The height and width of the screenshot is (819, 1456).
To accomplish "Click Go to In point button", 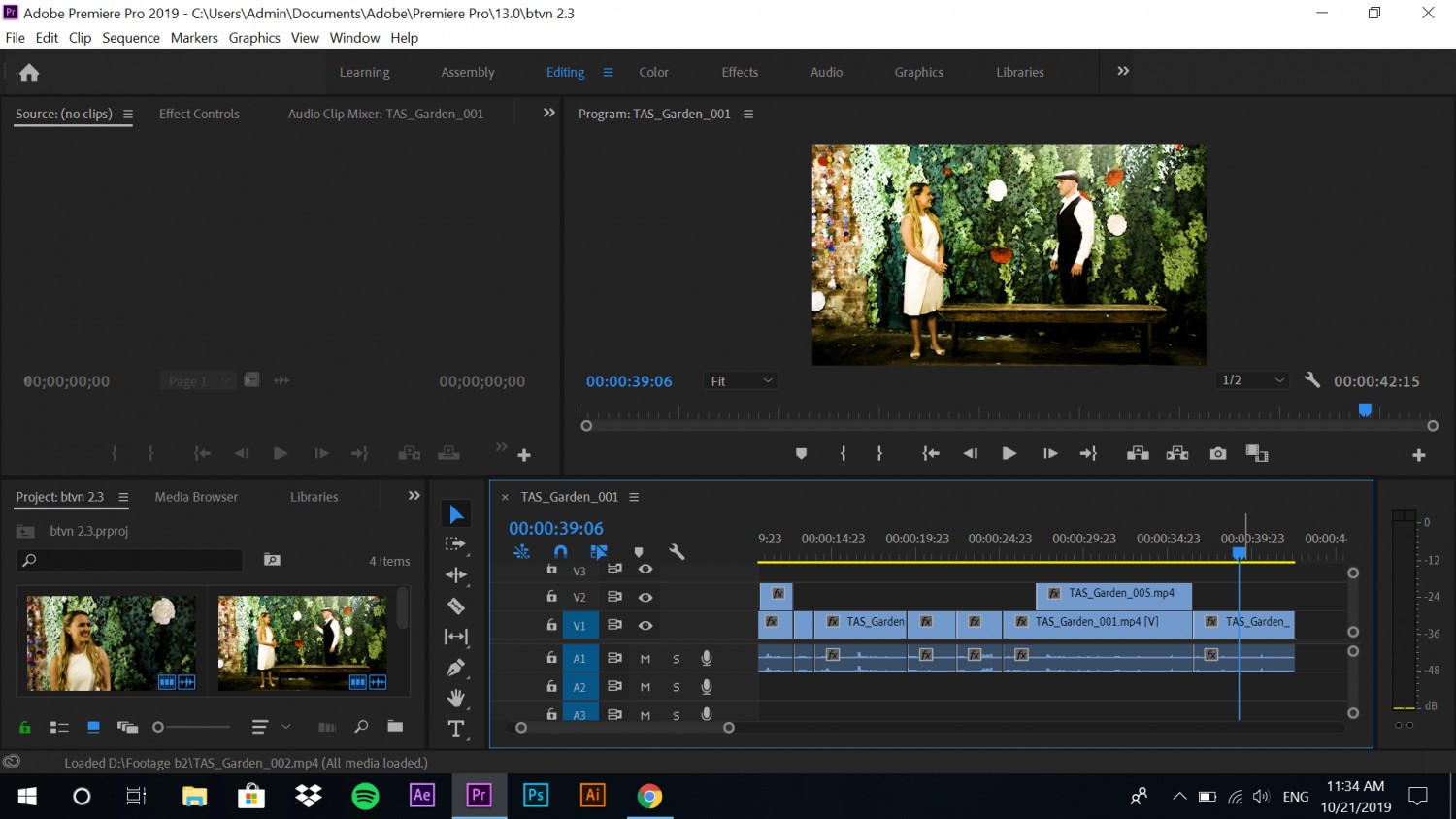I will [931, 453].
